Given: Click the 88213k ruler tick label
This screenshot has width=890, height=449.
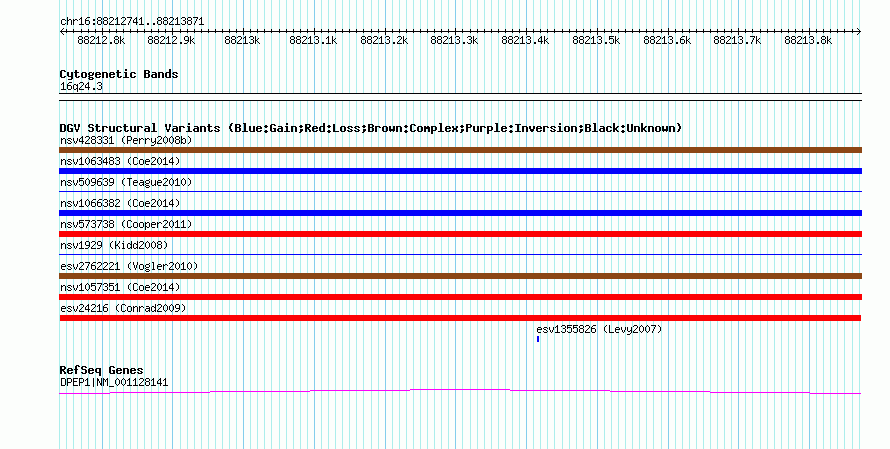Looking at the screenshot, I should tap(242, 40).
